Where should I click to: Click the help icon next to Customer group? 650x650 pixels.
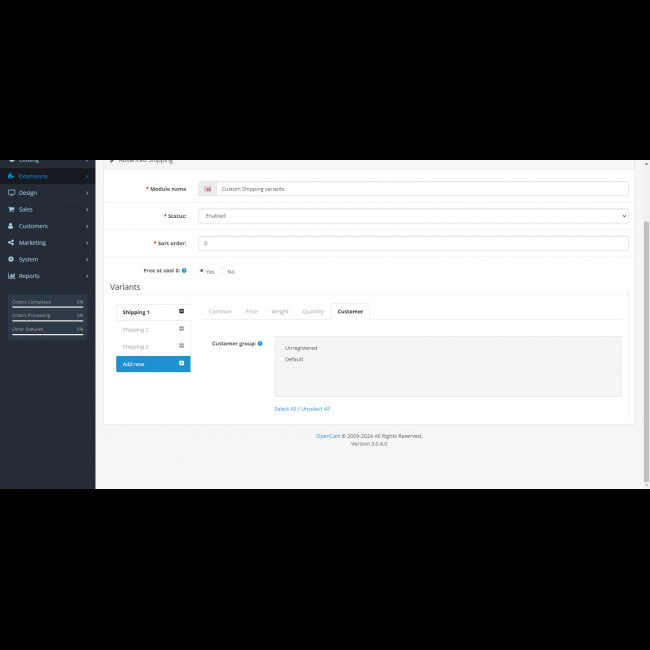point(260,343)
